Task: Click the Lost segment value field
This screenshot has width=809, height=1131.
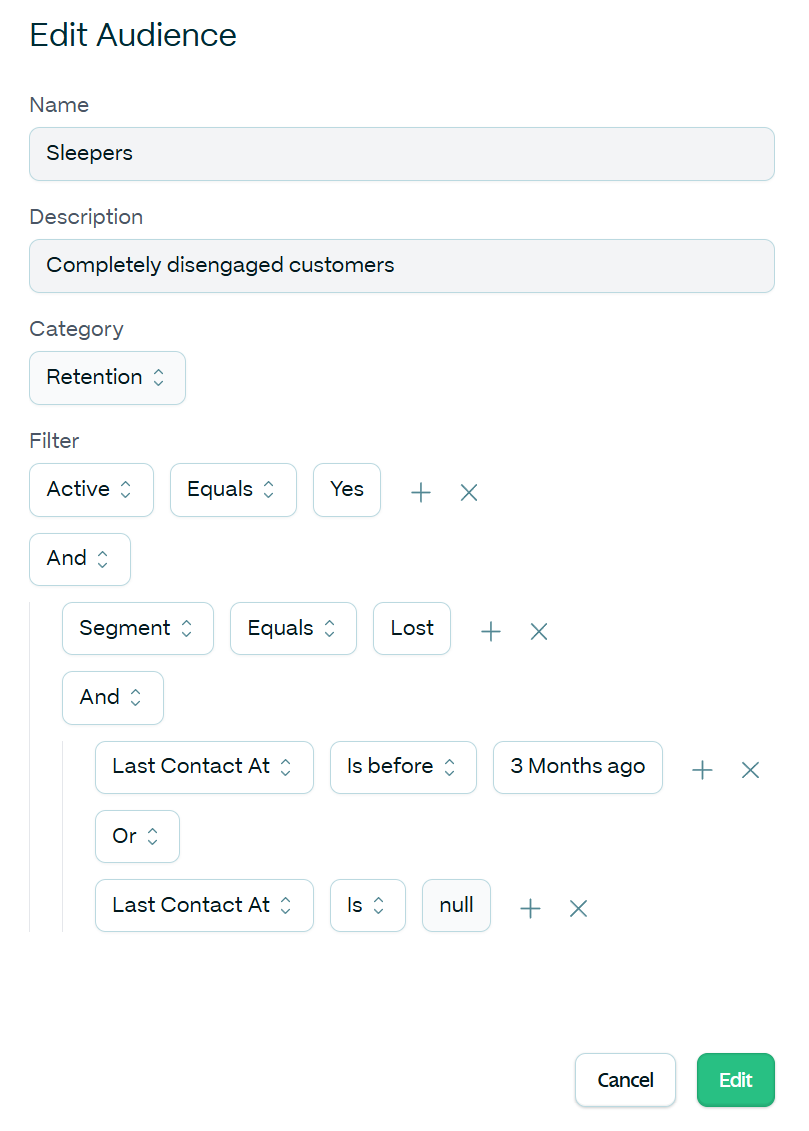Action: point(412,629)
